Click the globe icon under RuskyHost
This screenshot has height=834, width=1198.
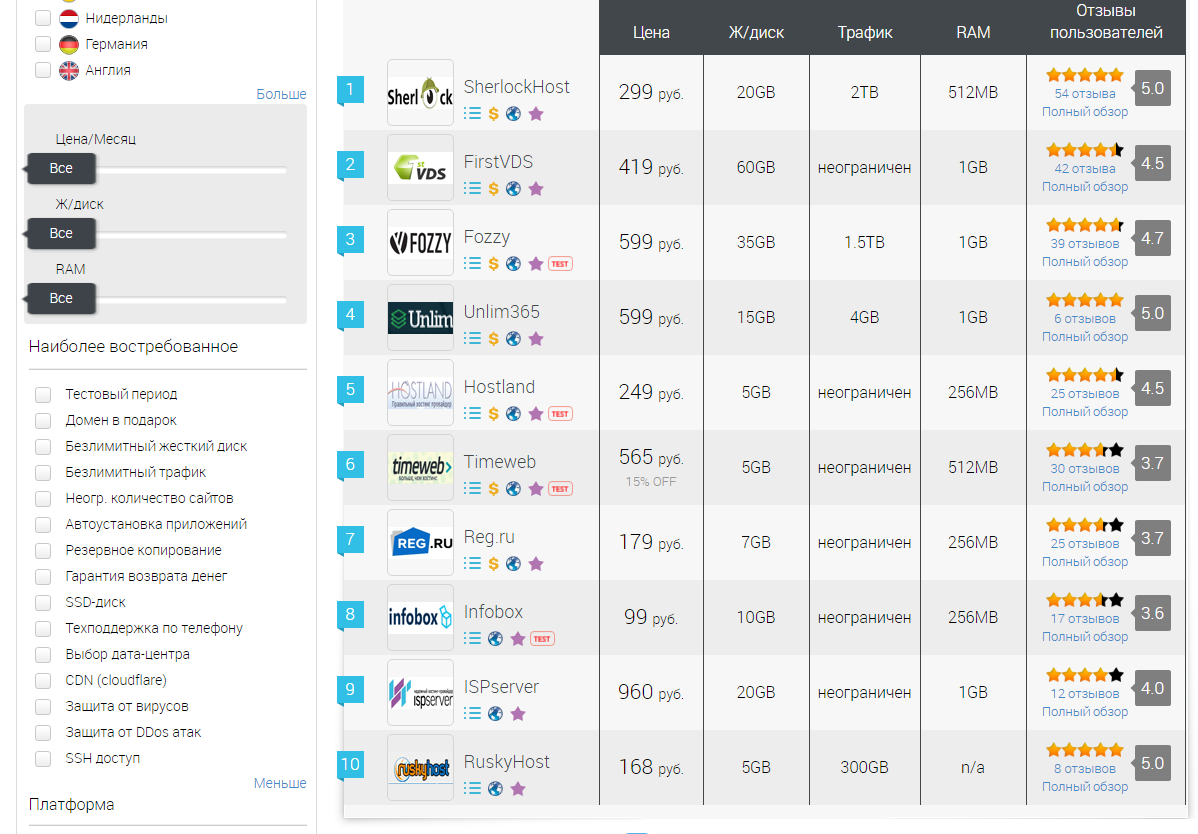[x=495, y=788]
